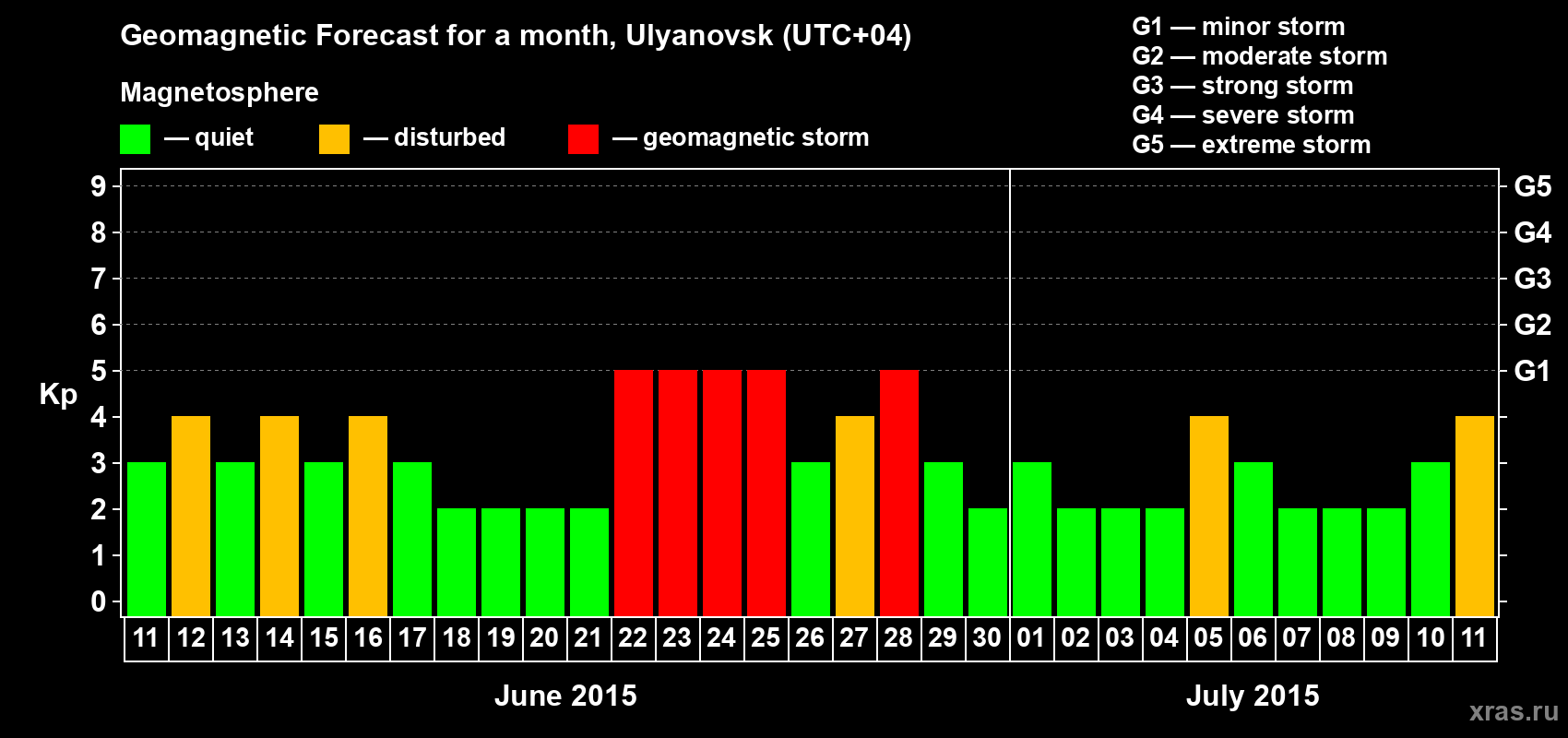Click the 'G1 — minor storm' legend line
Viewport: 1568px width, 738px height.
[1238, 27]
